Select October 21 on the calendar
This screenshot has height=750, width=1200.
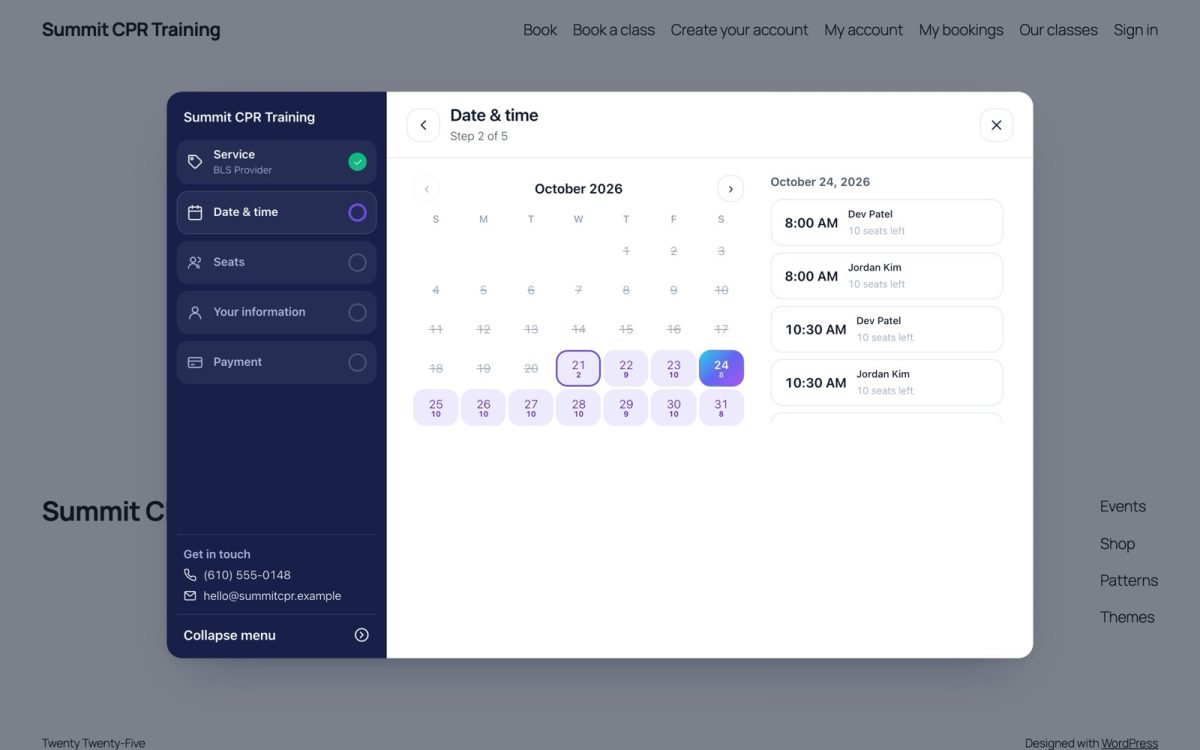pos(578,368)
